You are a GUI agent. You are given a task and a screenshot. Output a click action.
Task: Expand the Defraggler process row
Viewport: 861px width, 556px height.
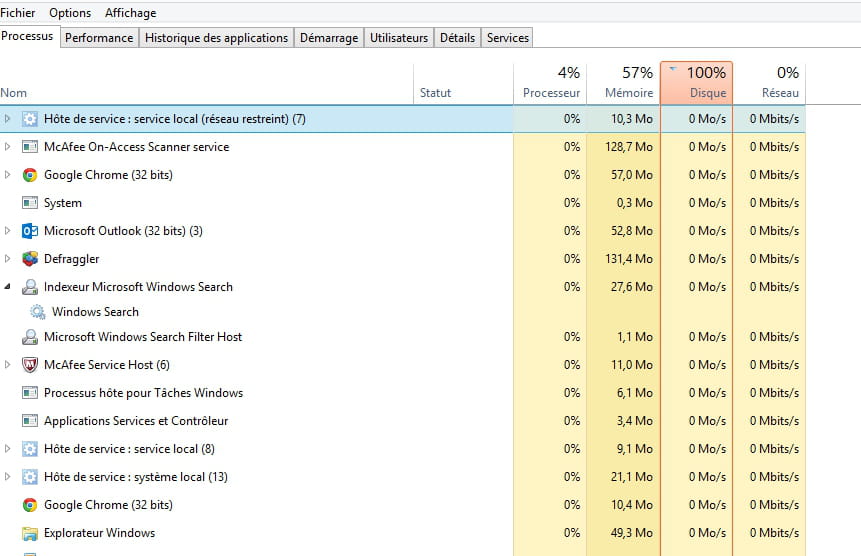[x=7, y=259]
